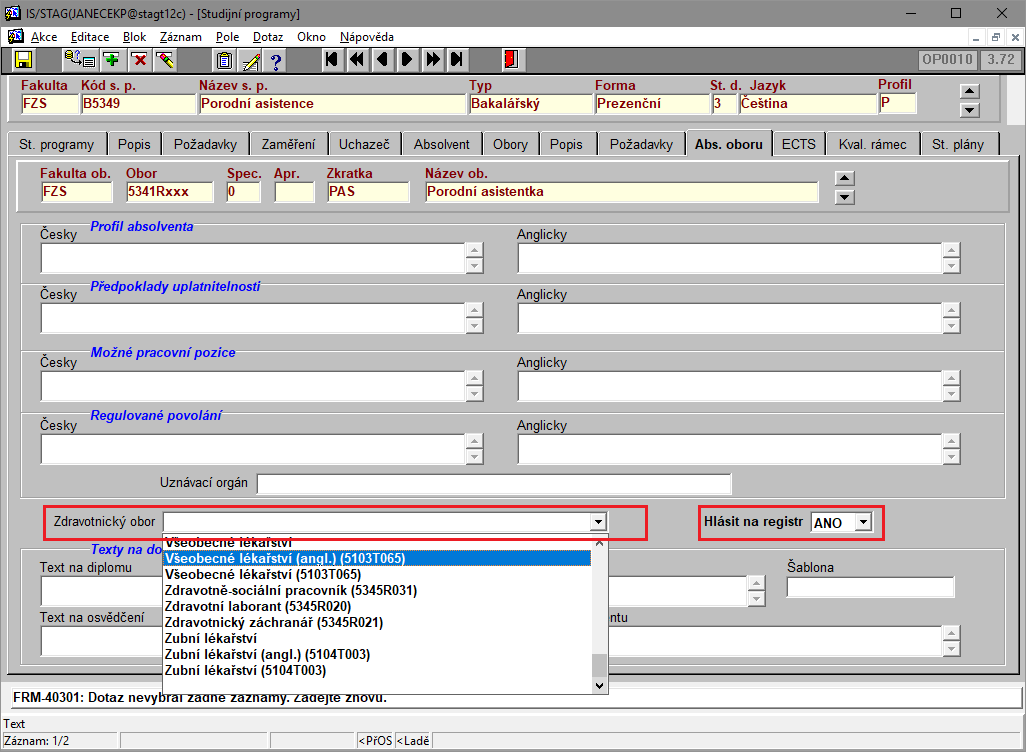The width and height of the screenshot is (1027, 752).
Task: Click the Název ob. field Porodní asistentka
Action: pyautogui.click(x=622, y=192)
